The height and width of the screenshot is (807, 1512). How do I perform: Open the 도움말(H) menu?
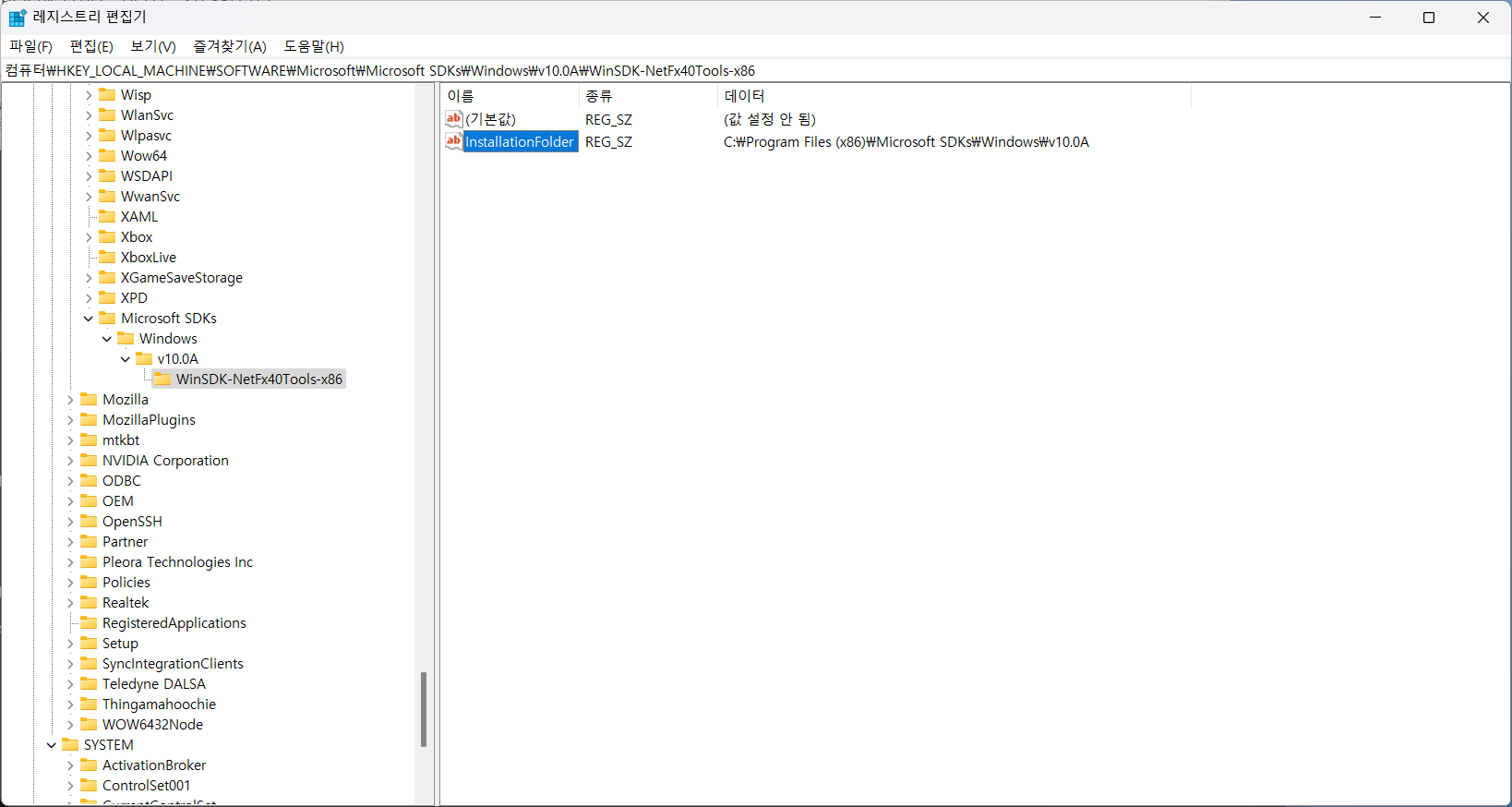tap(314, 46)
